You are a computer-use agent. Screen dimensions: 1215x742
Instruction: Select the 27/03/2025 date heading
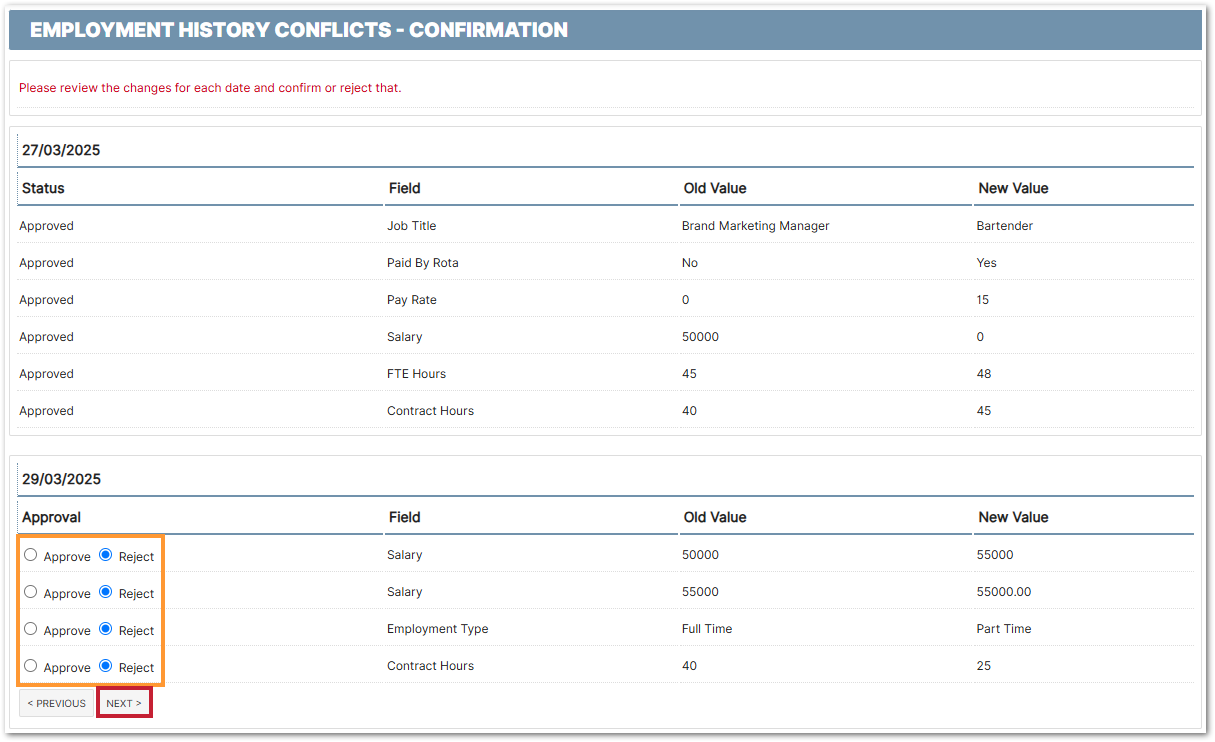click(61, 150)
